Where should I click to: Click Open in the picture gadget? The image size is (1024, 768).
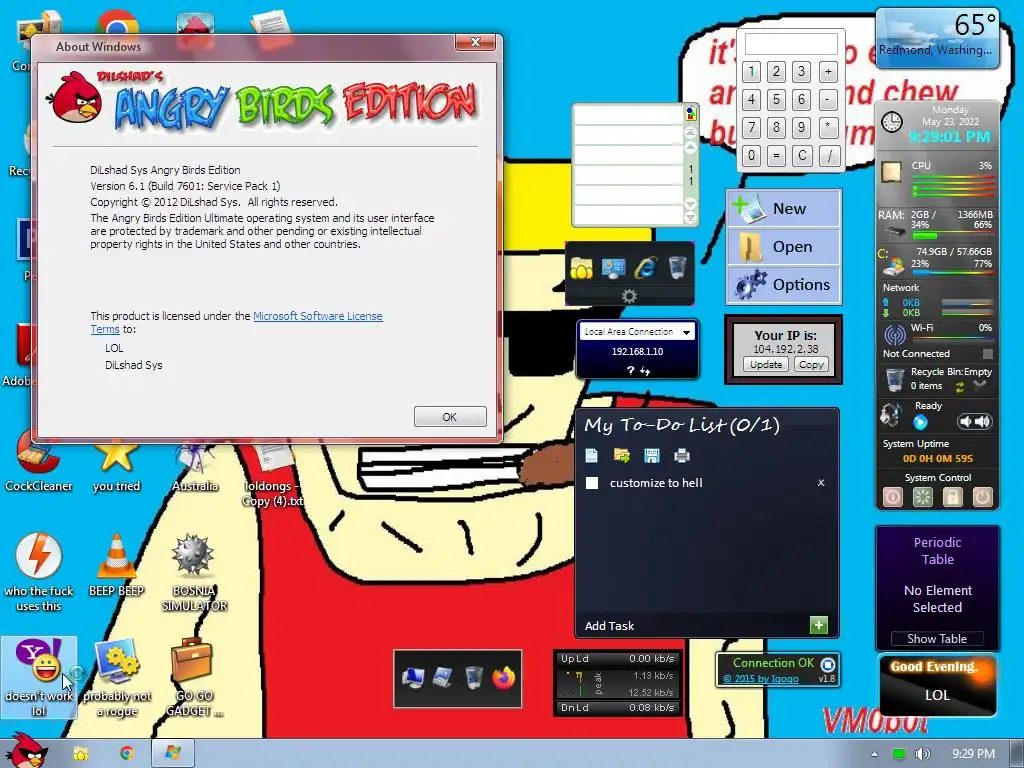tap(784, 247)
